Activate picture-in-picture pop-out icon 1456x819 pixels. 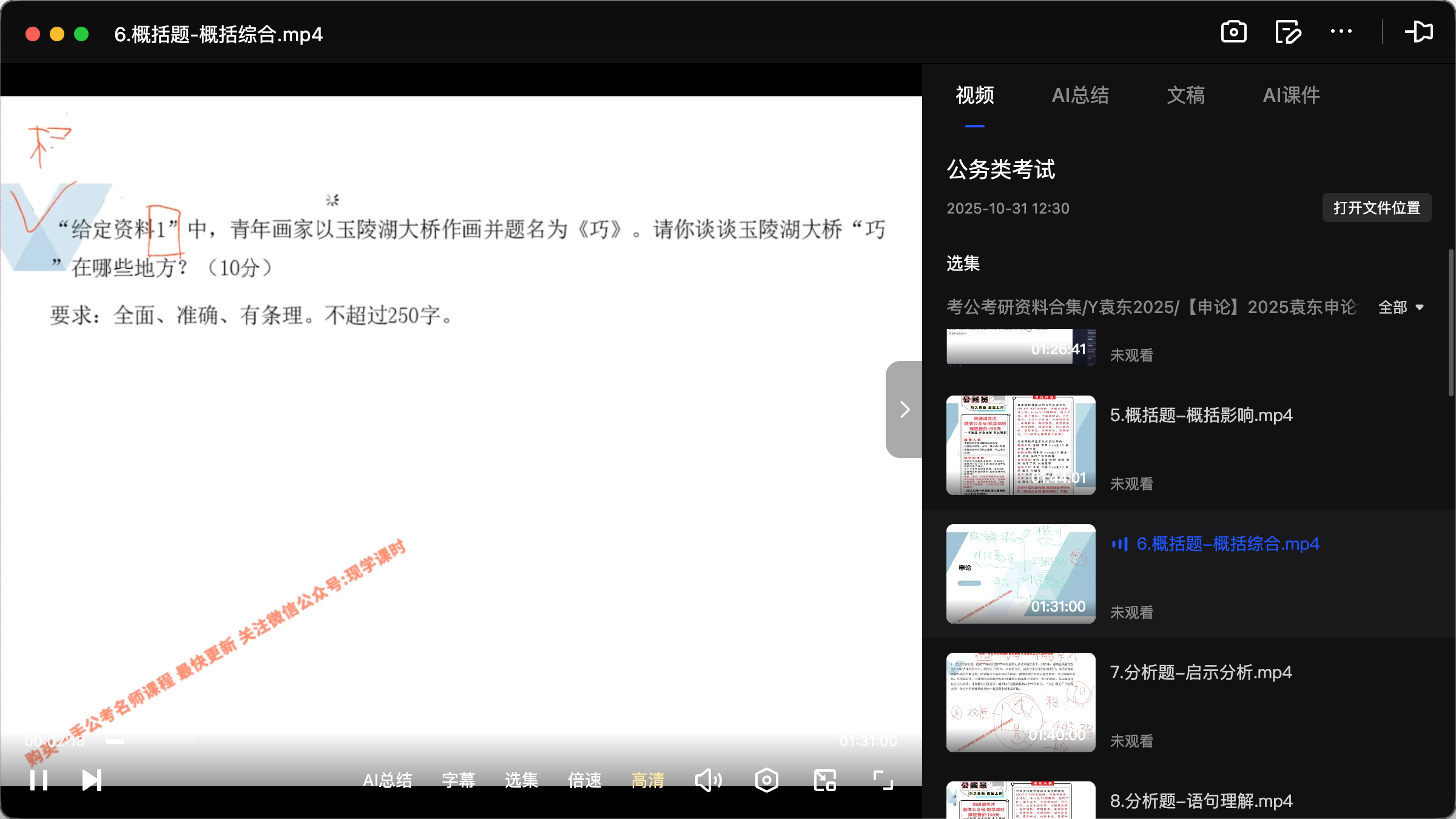coord(1420,32)
